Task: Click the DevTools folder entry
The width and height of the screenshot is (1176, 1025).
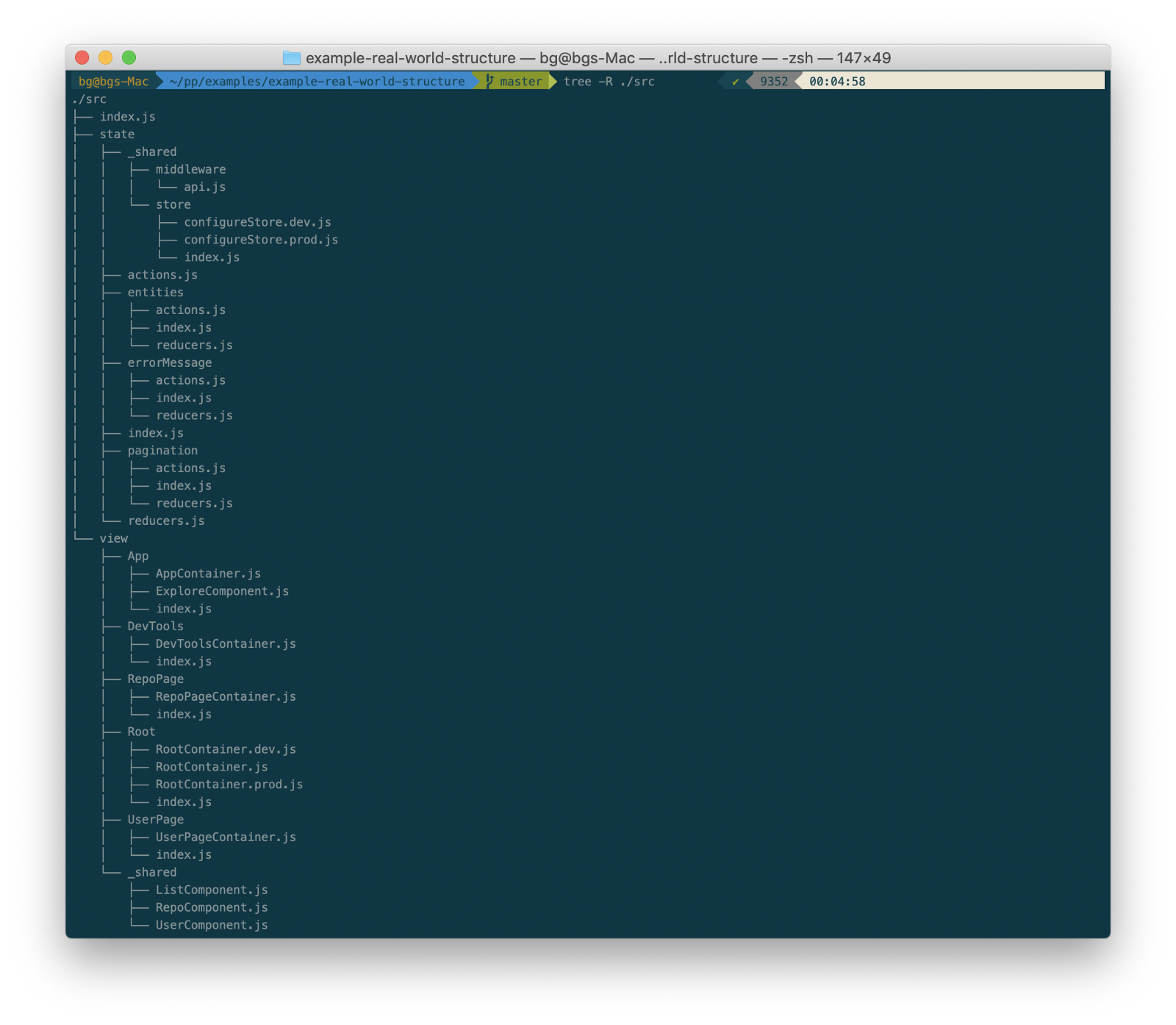Action: pyautogui.click(x=156, y=626)
